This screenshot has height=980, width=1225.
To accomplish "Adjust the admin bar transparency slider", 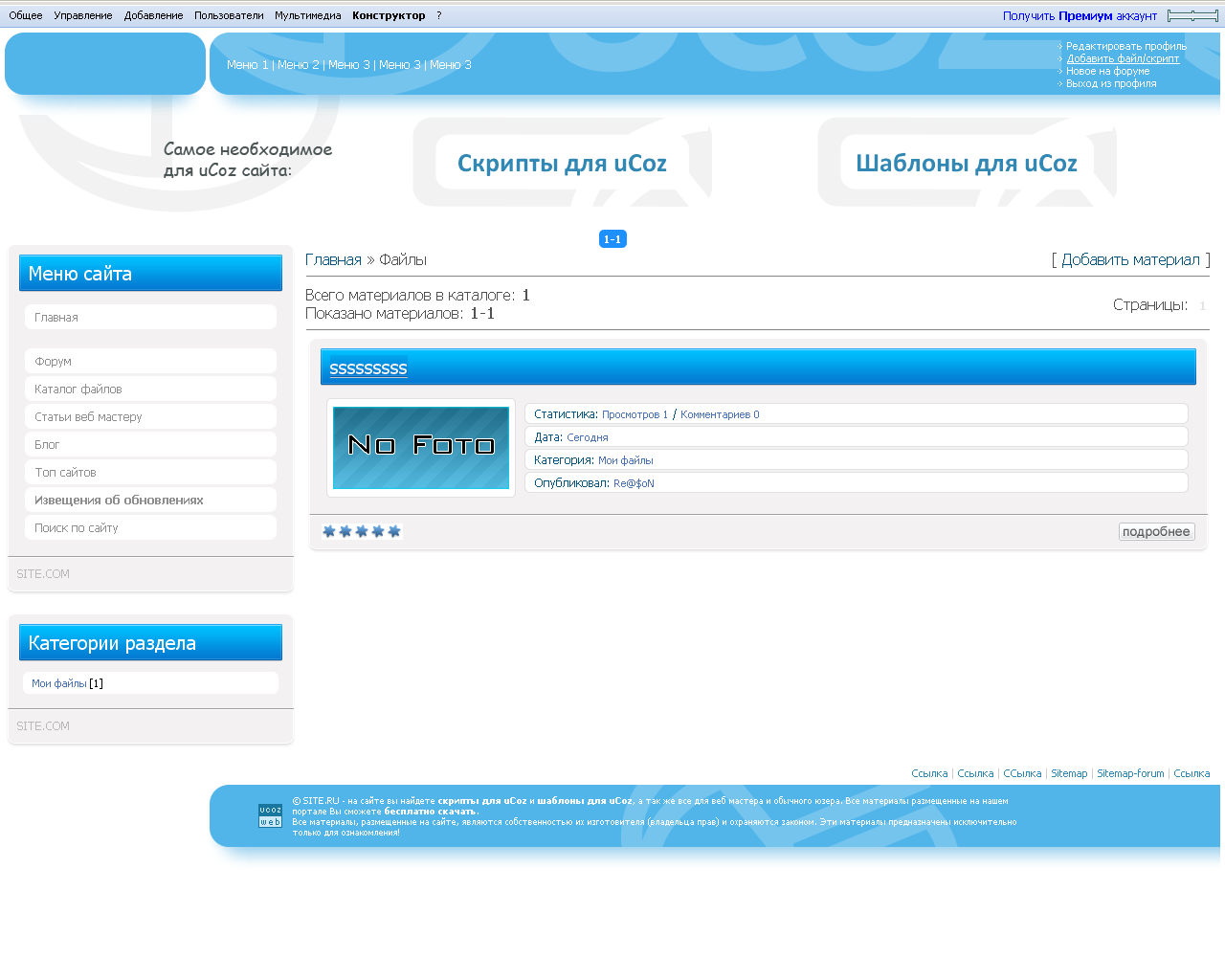I will (x=1192, y=15).
